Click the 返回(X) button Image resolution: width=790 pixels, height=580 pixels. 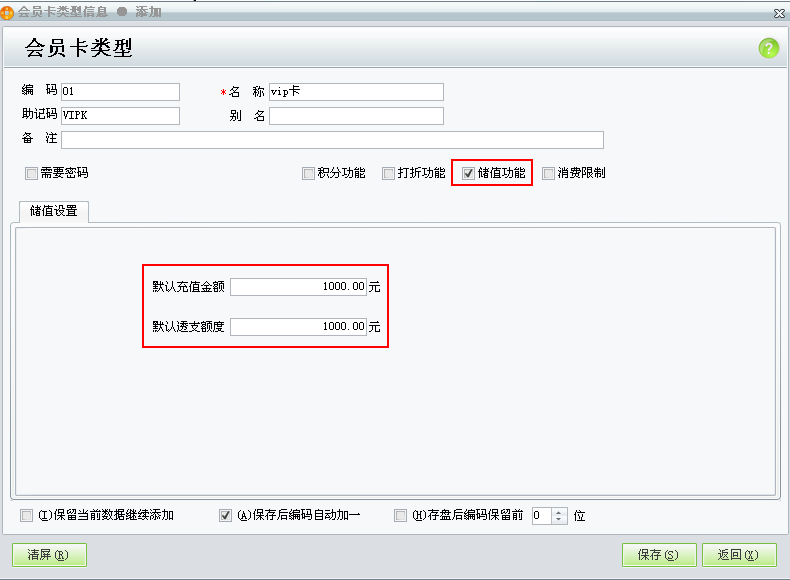(739, 555)
